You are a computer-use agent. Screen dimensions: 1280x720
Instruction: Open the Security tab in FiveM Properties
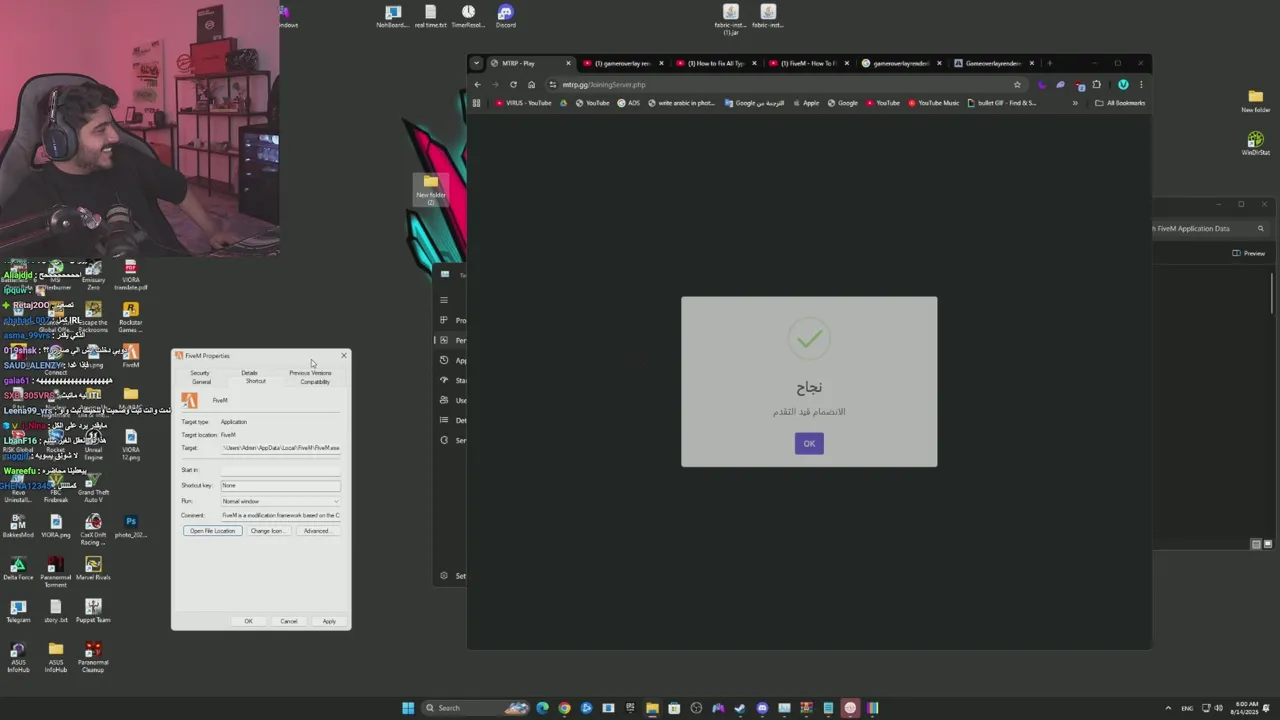click(200, 373)
